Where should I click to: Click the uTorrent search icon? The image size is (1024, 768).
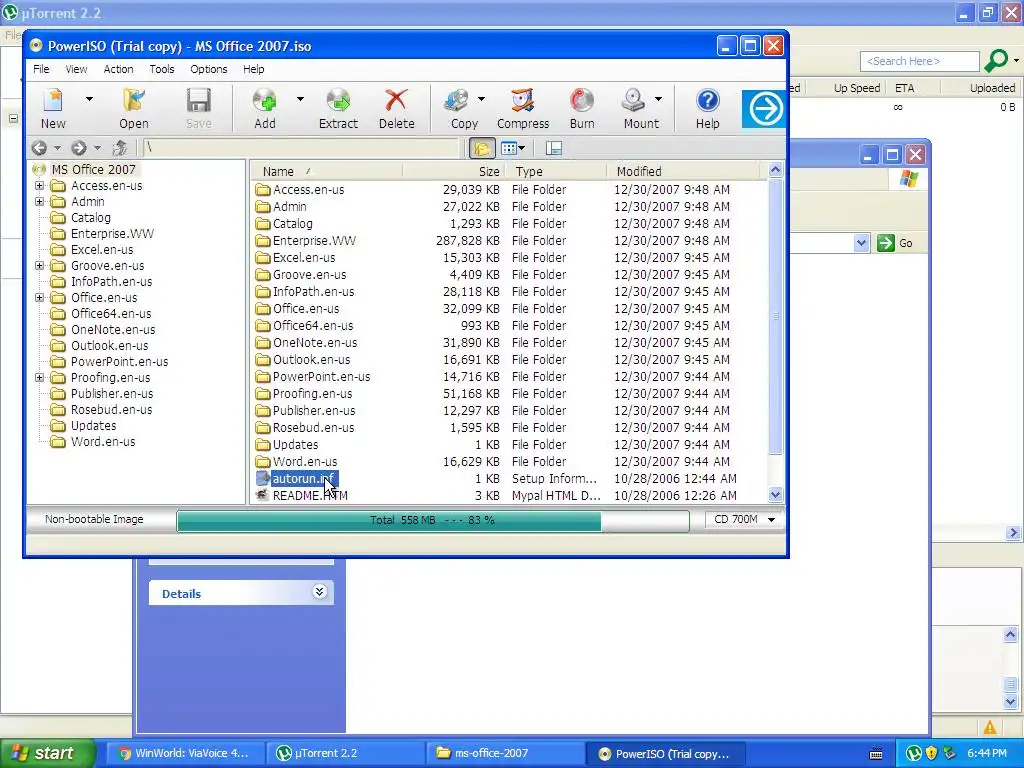tap(996, 61)
